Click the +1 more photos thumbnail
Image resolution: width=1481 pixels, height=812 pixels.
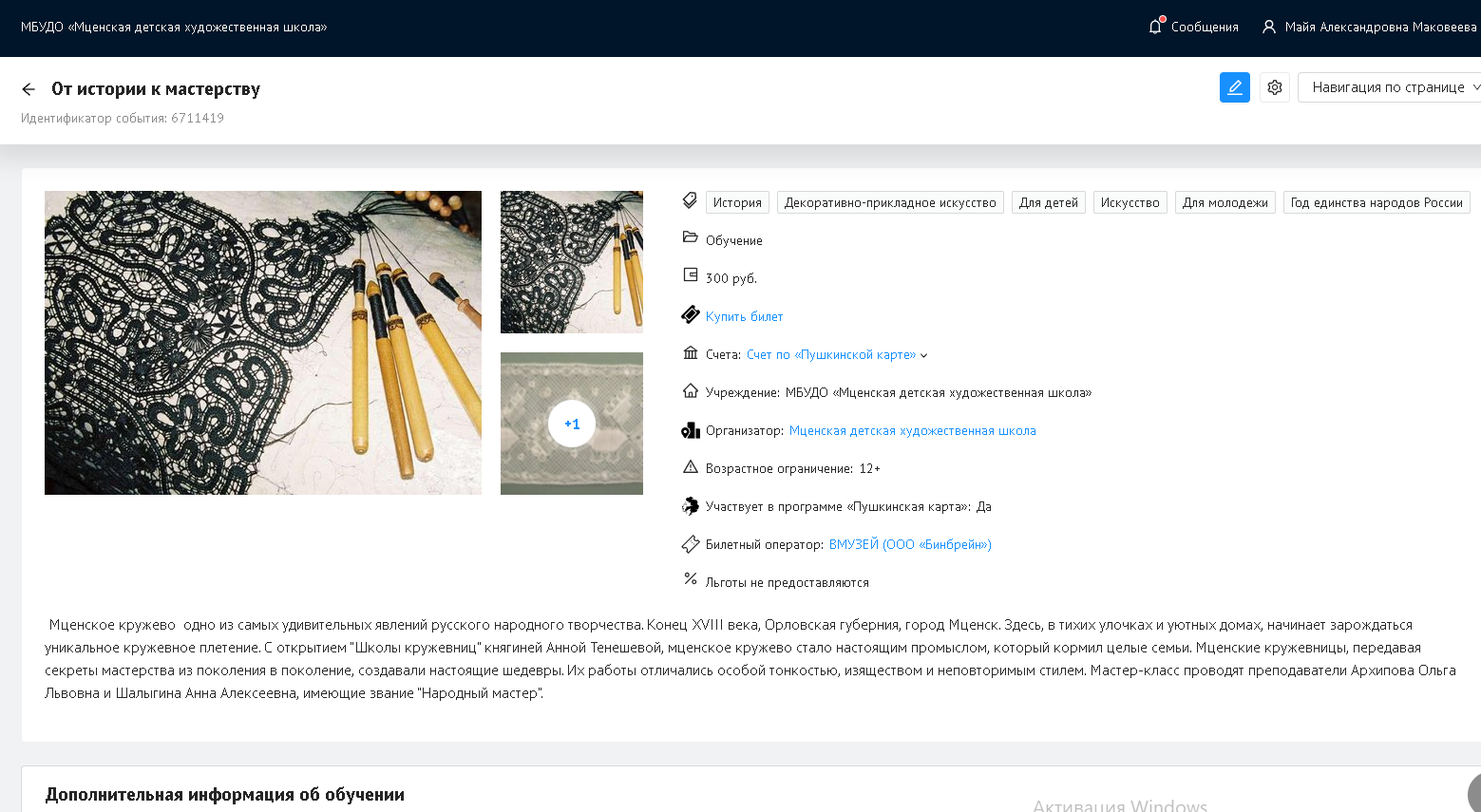click(x=572, y=424)
